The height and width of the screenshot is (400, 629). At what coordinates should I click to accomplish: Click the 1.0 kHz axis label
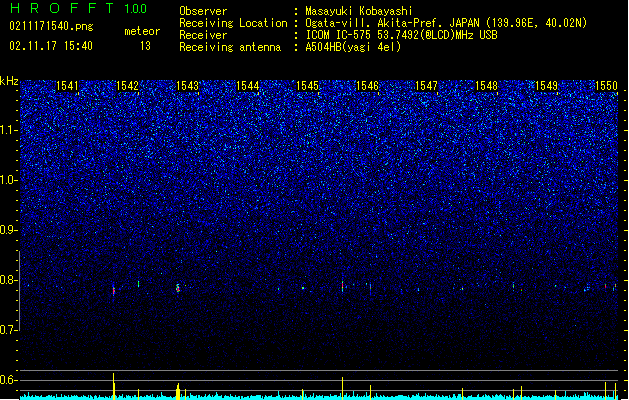tap(8, 180)
